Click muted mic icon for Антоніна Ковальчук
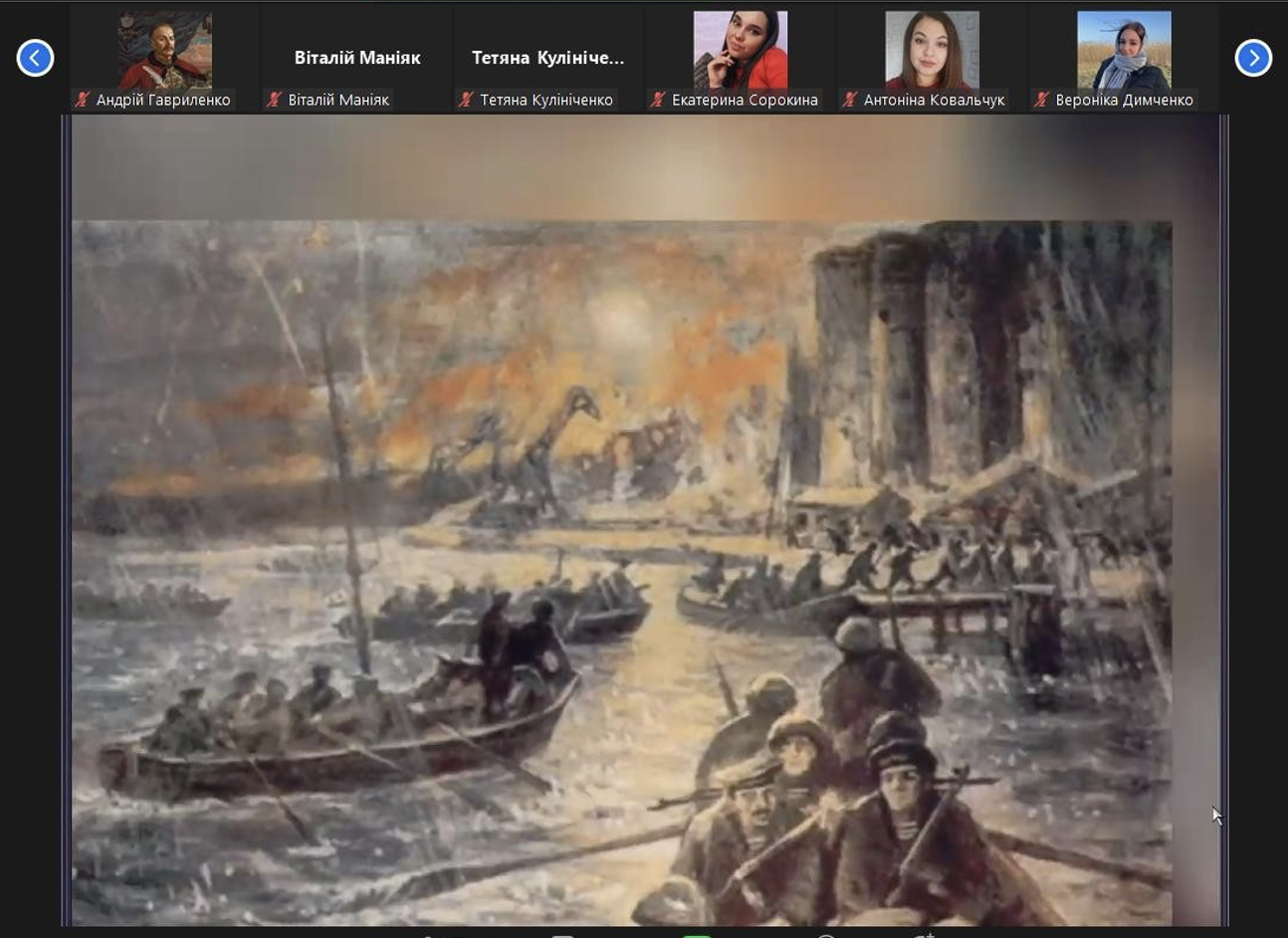 (x=850, y=100)
